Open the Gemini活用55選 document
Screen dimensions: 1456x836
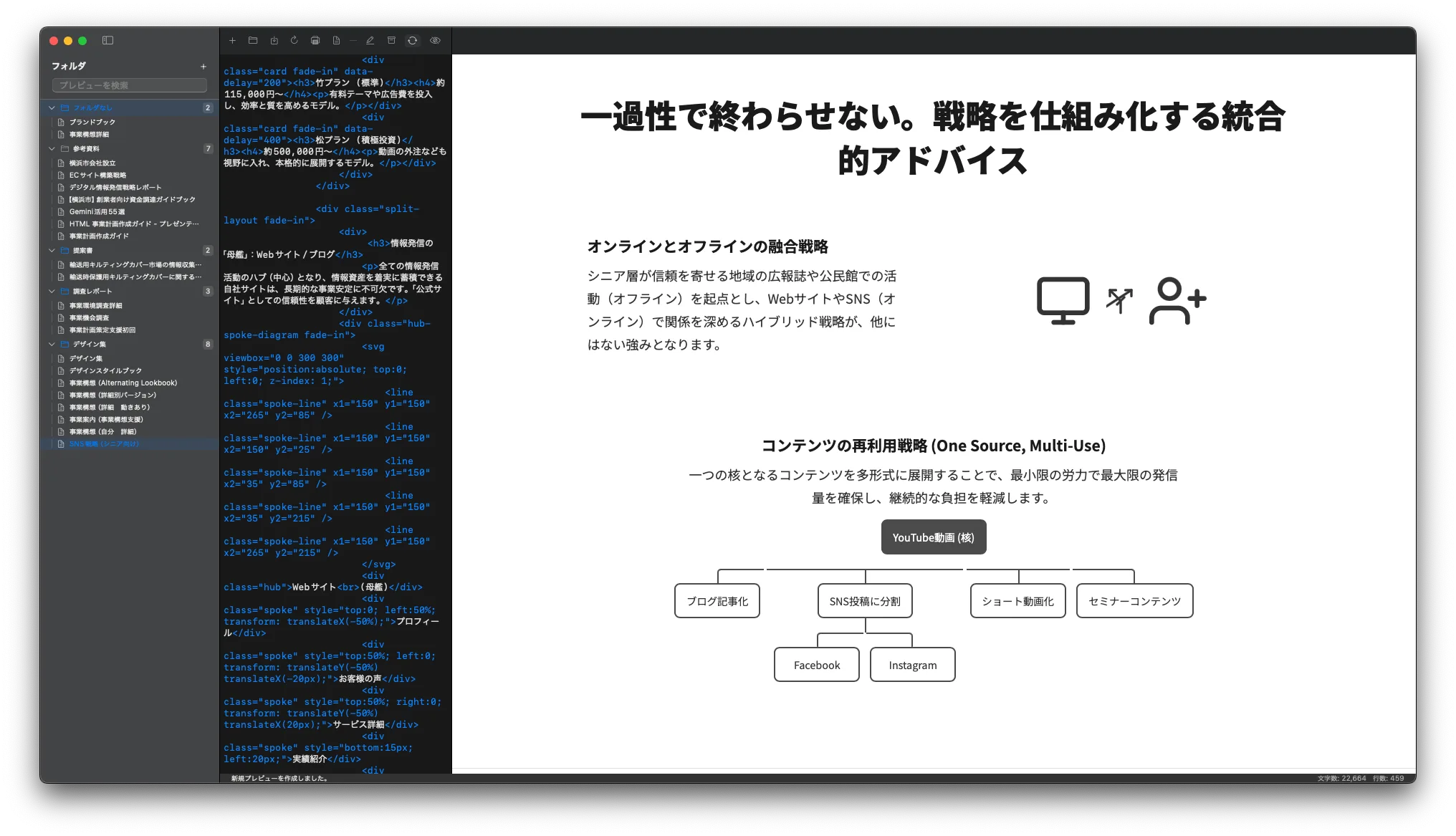click(x=130, y=212)
